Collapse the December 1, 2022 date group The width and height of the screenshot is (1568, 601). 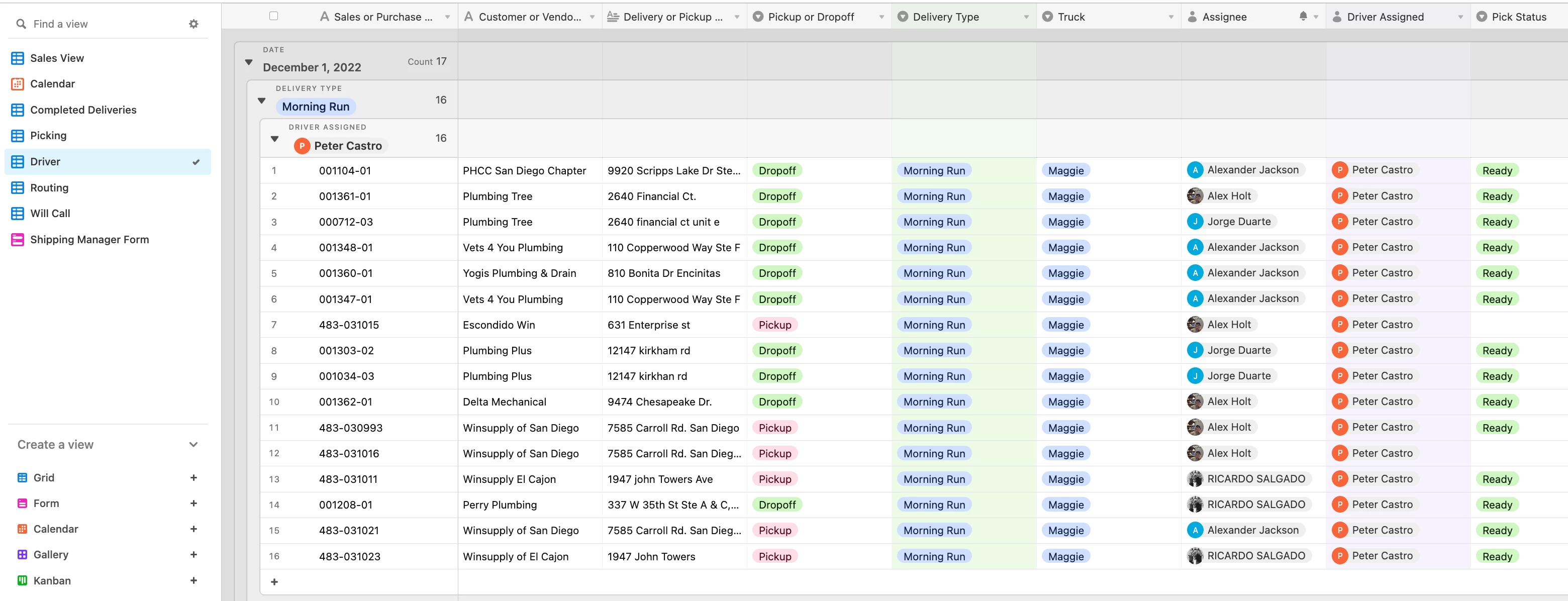point(249,62)
